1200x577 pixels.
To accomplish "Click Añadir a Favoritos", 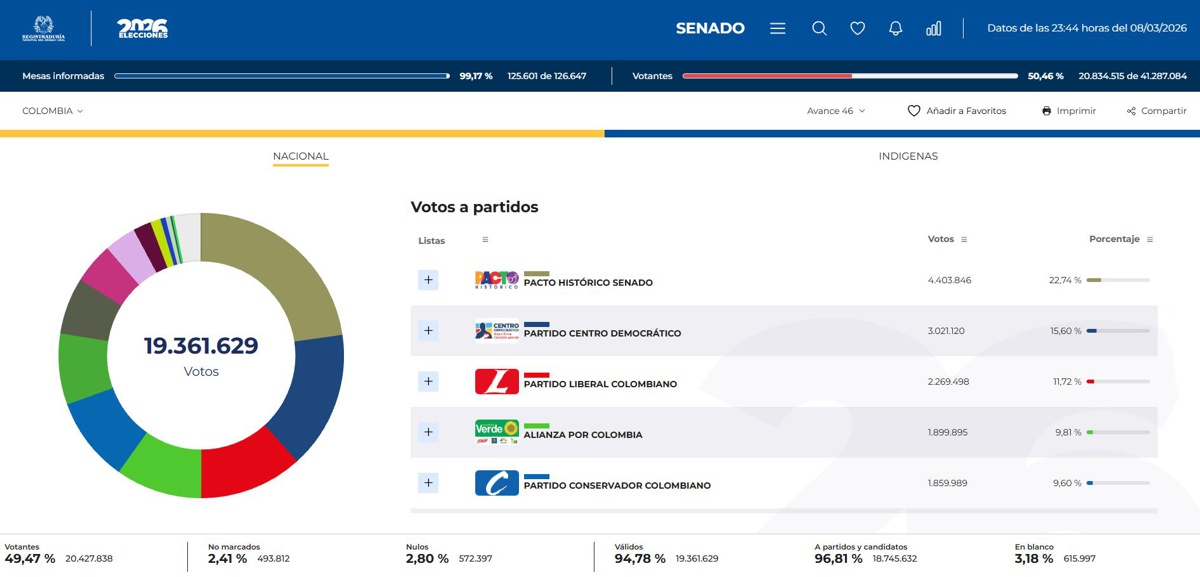I will [957, 111].
